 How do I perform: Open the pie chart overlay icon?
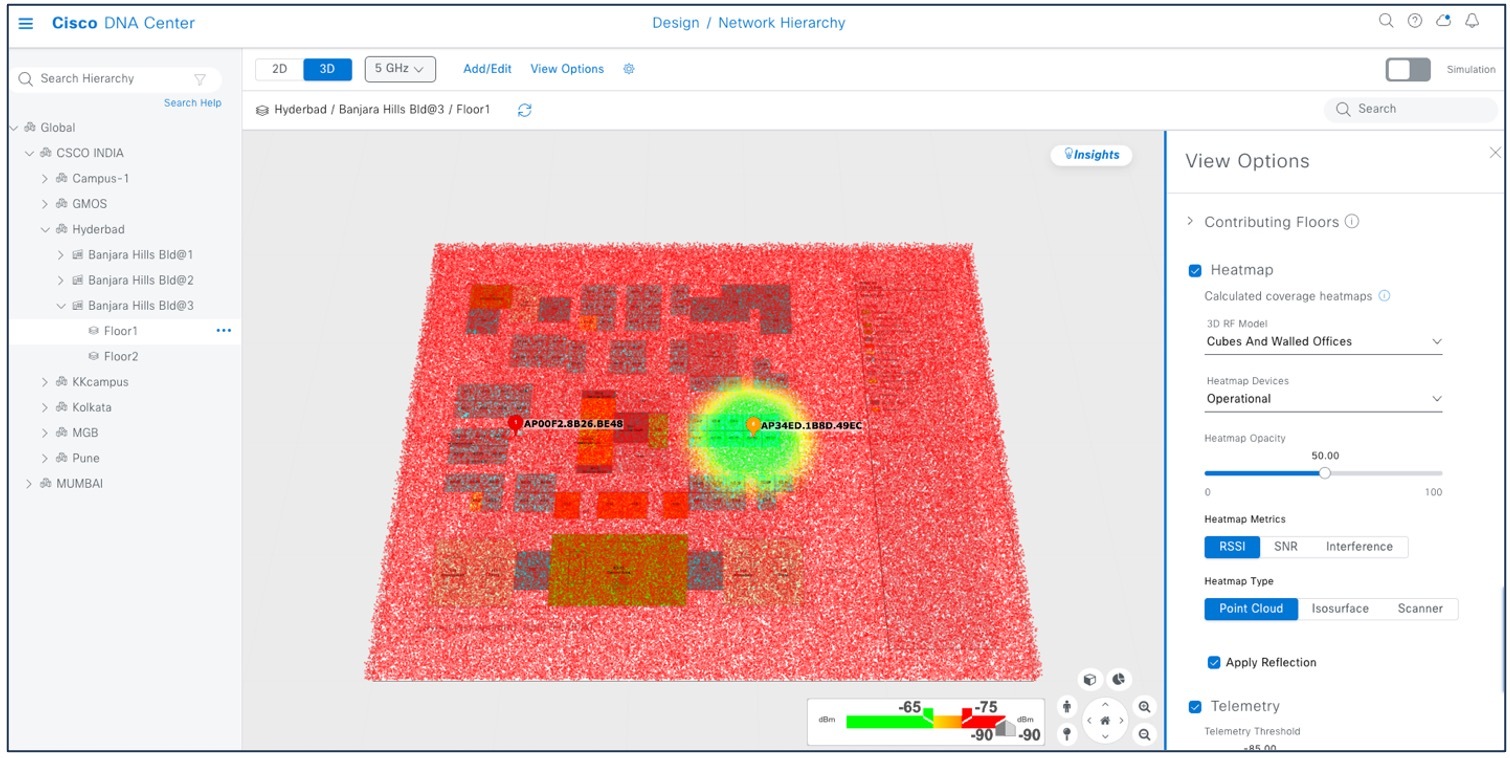point(1118,678)
